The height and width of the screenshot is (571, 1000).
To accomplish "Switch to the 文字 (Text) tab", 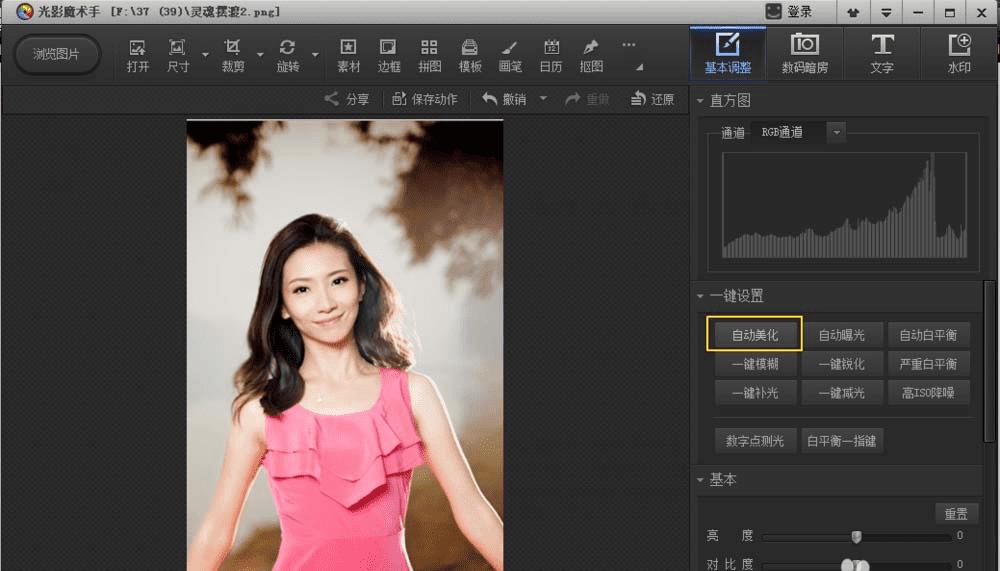I will [x=881, y=54].
